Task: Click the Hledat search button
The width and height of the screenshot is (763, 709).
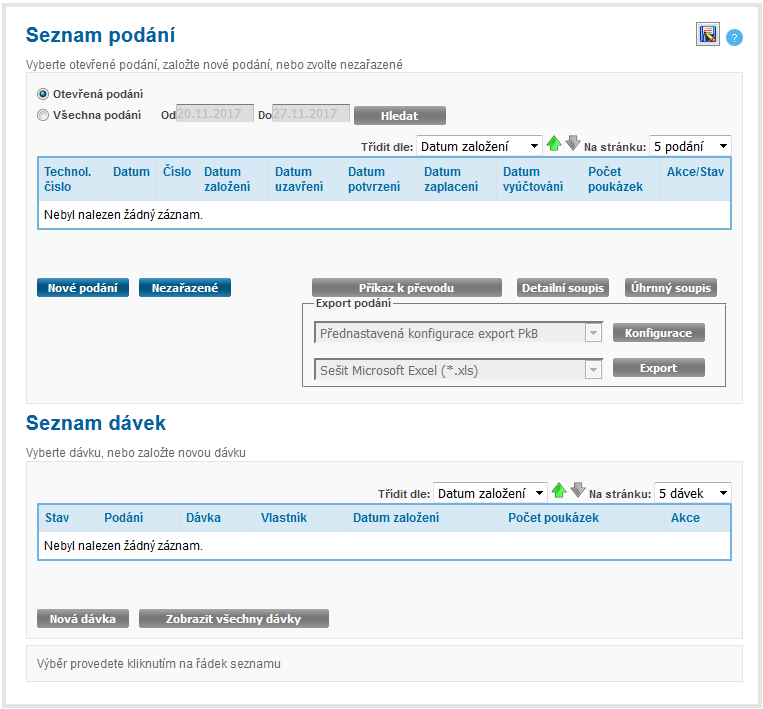Action: click(x=399, y=115)
